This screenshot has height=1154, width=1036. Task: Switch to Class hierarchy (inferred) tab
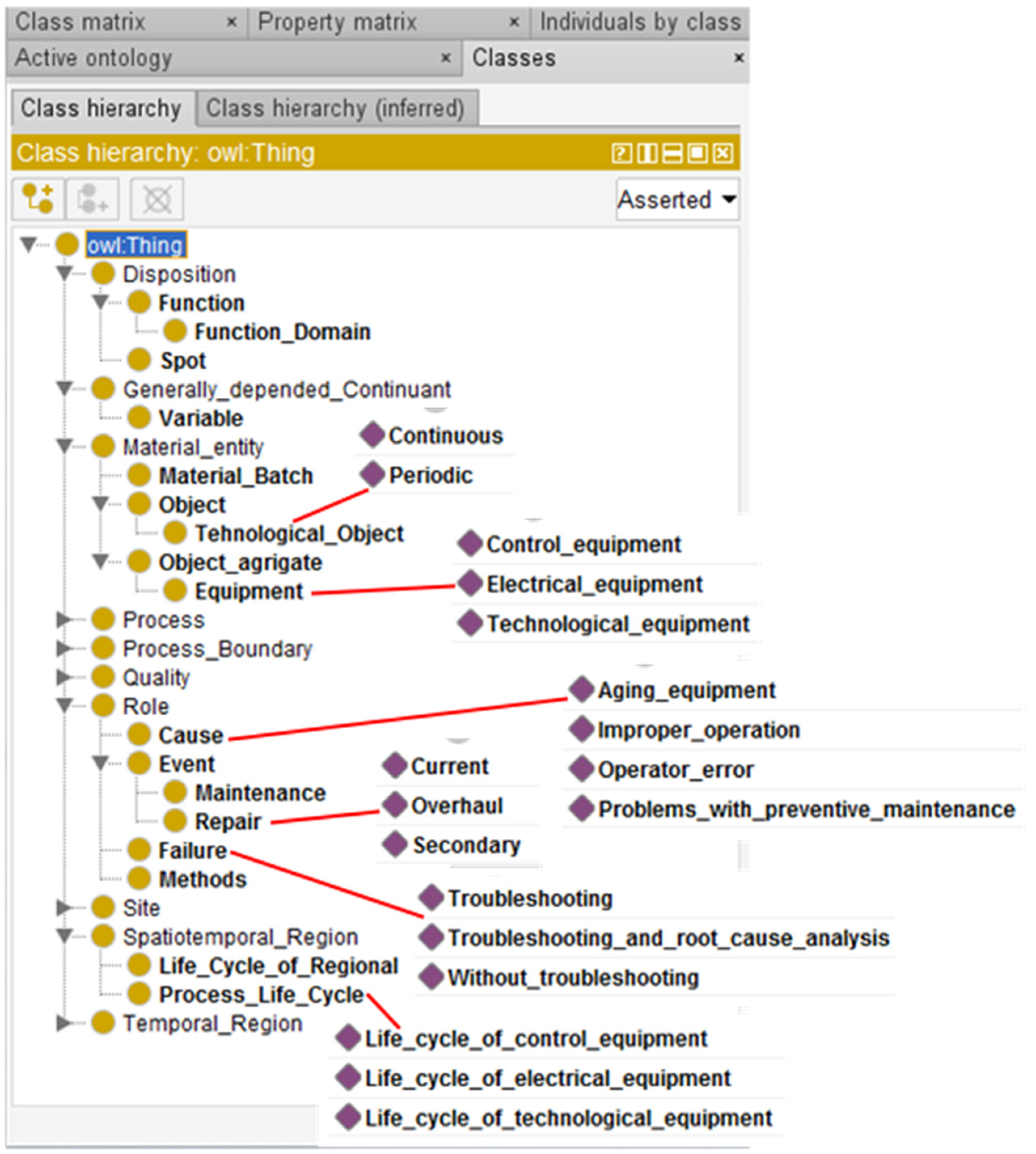coord(335,108)
